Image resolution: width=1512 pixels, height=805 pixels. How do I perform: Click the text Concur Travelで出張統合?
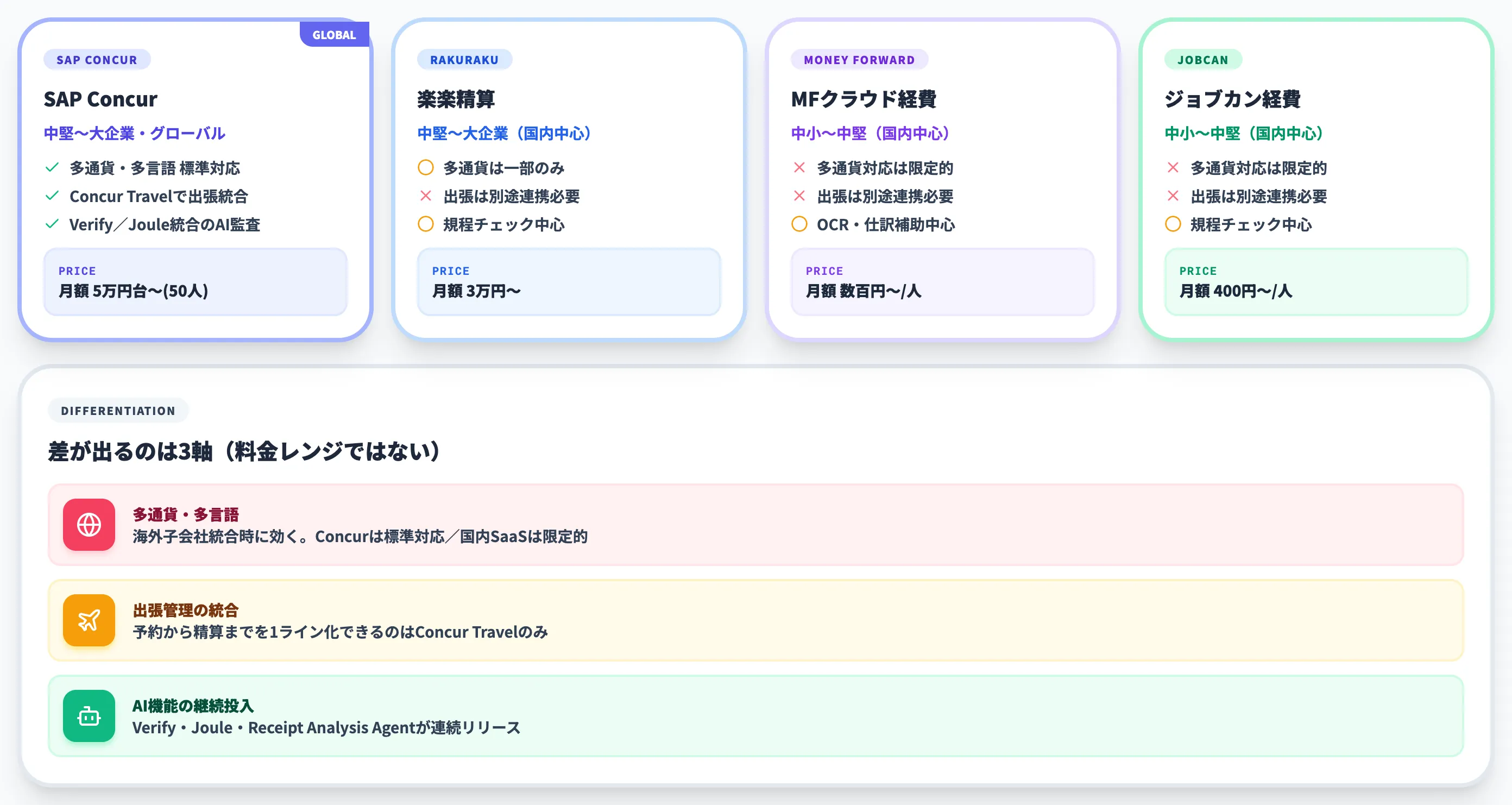click(x=159, y=196)
